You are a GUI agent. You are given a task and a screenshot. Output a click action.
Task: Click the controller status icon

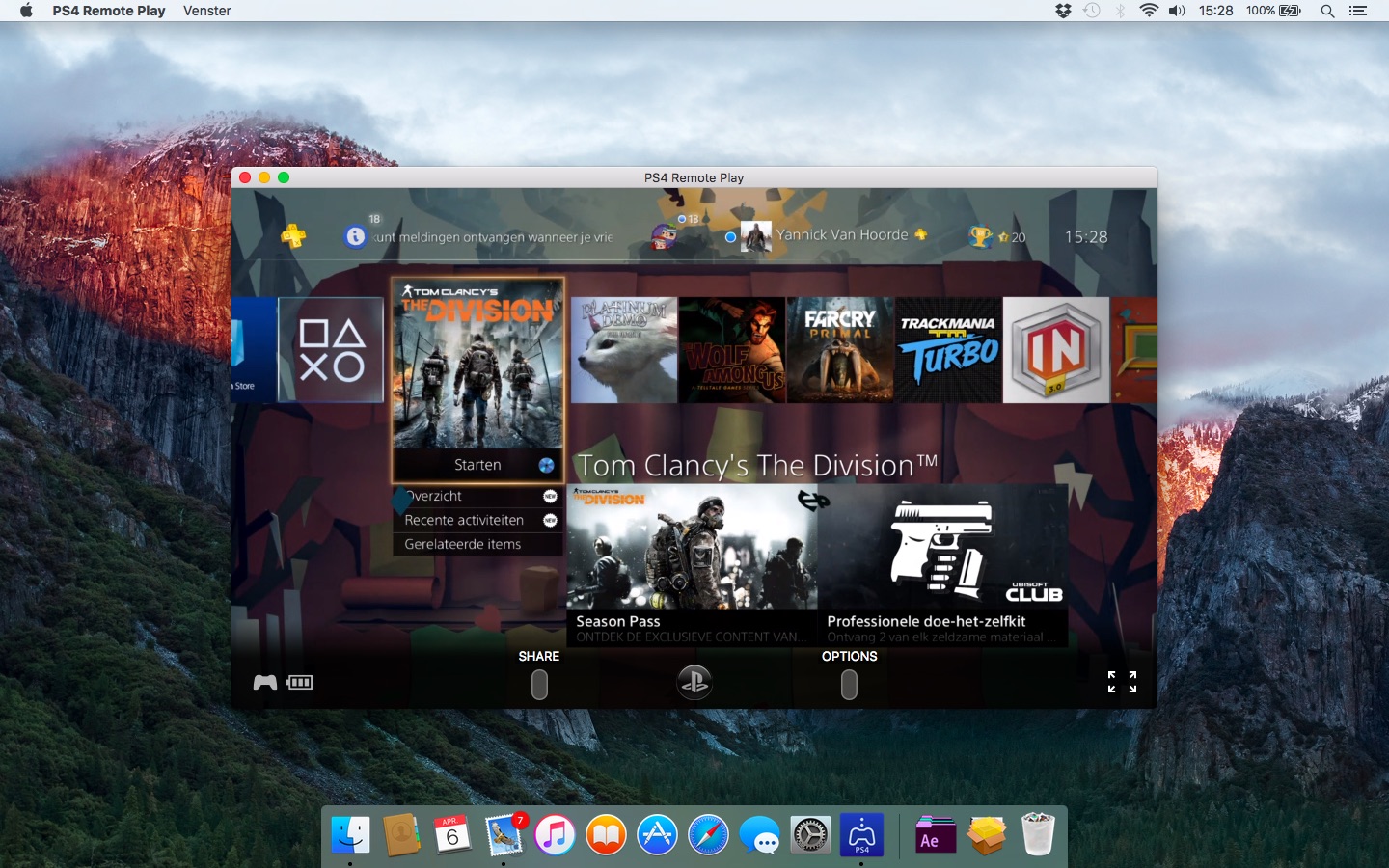[265, 682]
